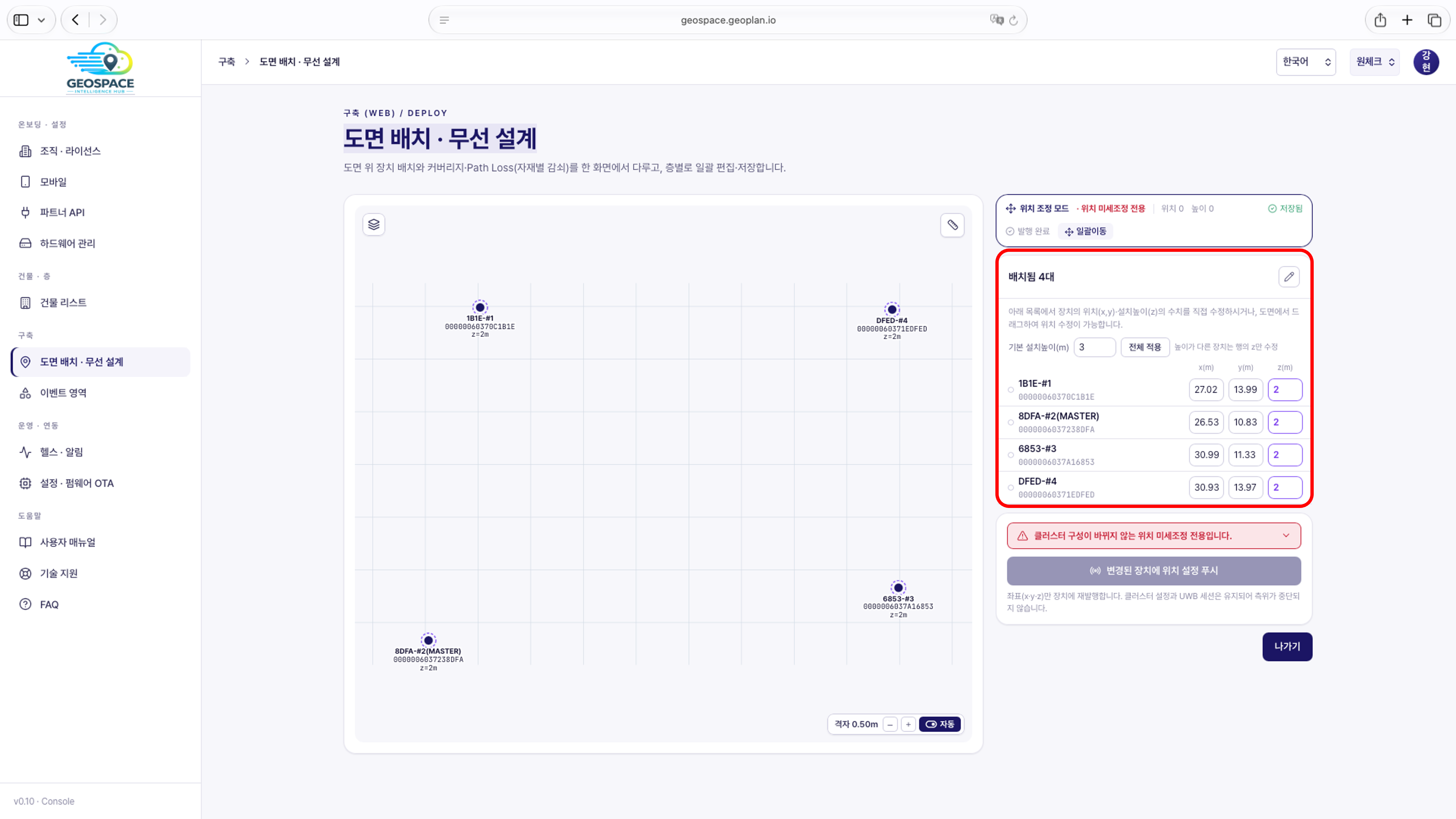Click the 구축 breadcrumb link

coord(227,62)
